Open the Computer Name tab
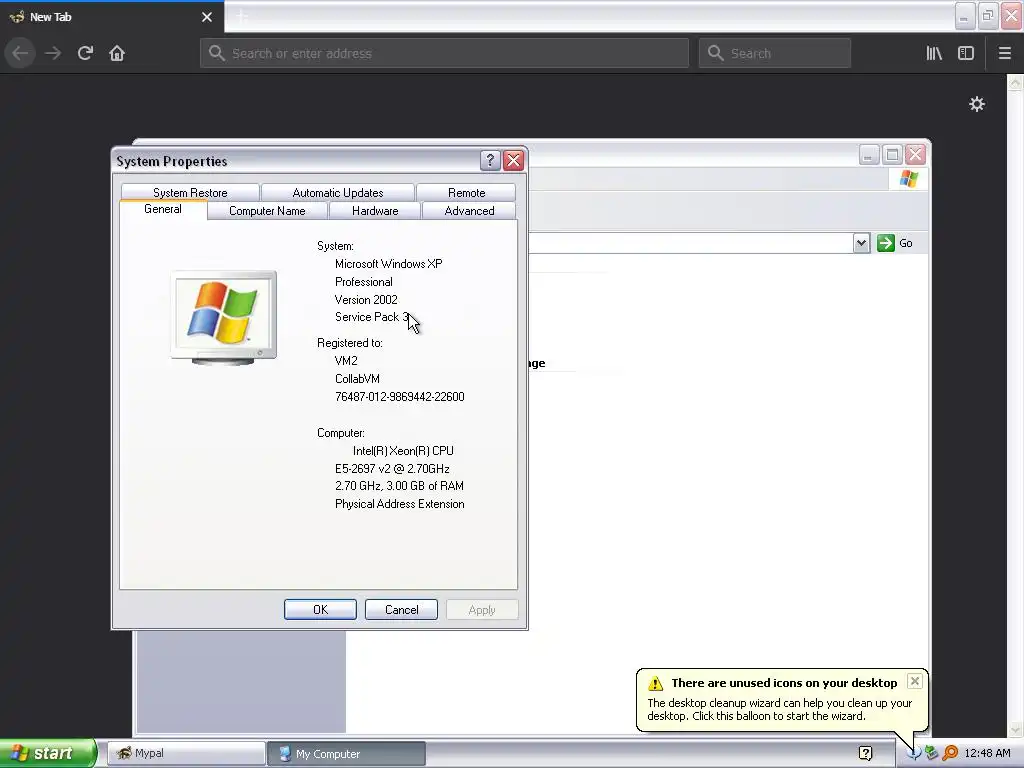The width and height of the screenshot is (1024, 768). click(x=267, y=211)
